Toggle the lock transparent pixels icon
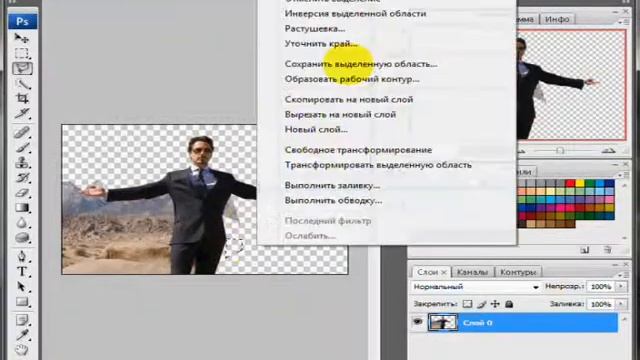 467,304
